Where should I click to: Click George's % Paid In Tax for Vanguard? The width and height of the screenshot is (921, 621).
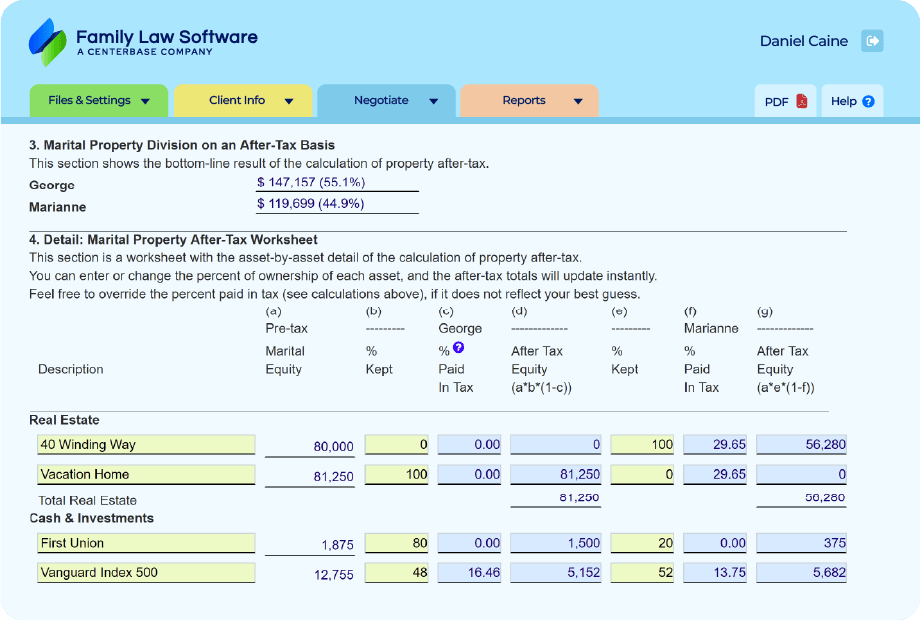[x=470, y=573]
